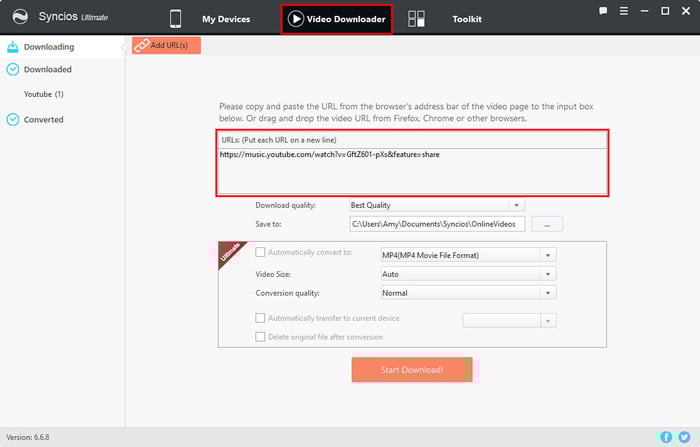The width and height of the screenshot is (700, 447).
Task: Open the device selection dropdown arrow
Action: coord(548,321)
